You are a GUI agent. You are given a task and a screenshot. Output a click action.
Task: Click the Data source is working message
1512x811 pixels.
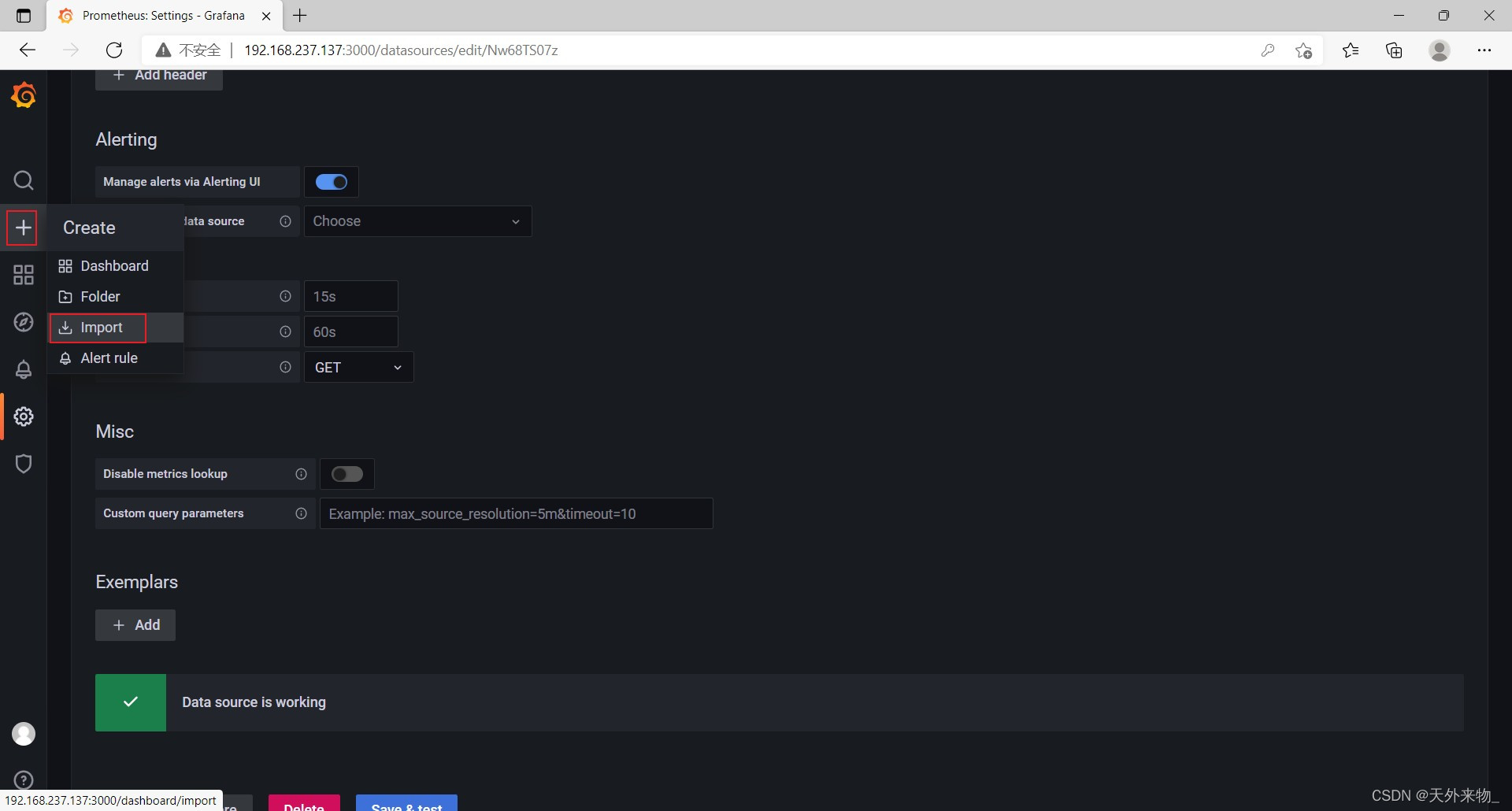pos(254,702)
